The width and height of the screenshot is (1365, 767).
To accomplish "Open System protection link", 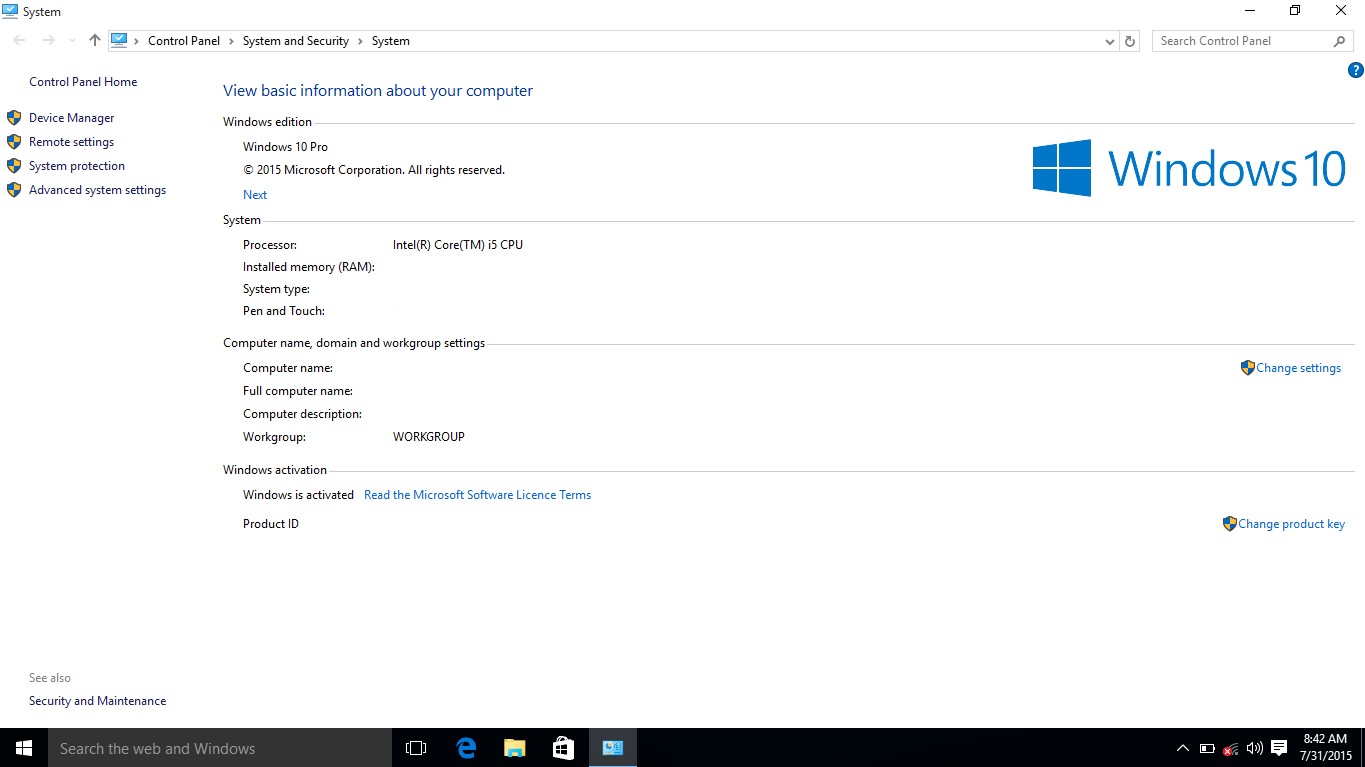I will click(x=77, y=166).
